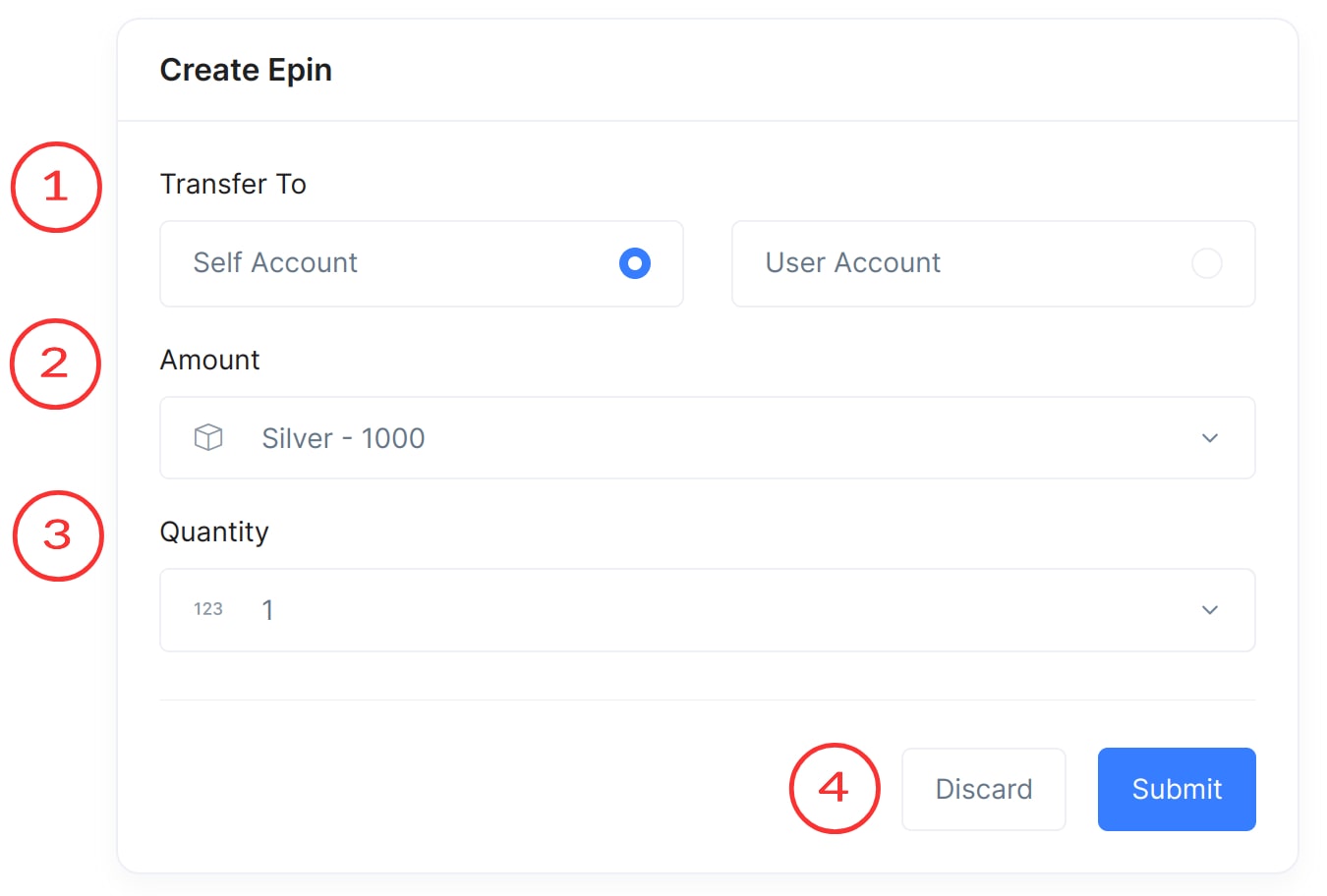
Task: Click the 123 numeric icon in Quantity field
Action: [208, 609]
